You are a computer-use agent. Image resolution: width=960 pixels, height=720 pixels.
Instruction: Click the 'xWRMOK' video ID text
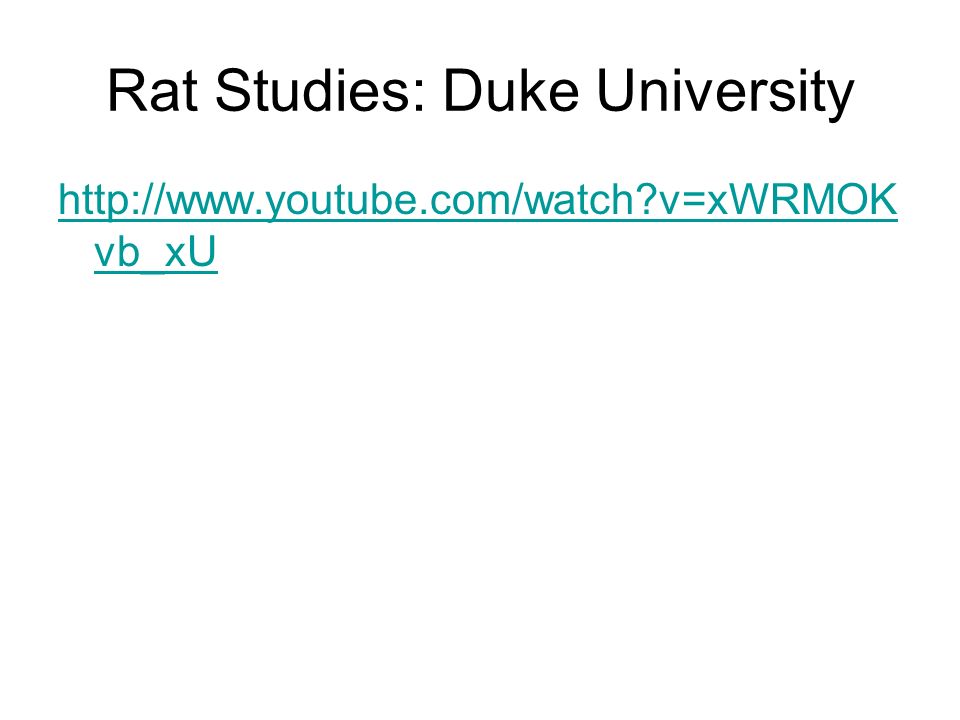point(802,200)
